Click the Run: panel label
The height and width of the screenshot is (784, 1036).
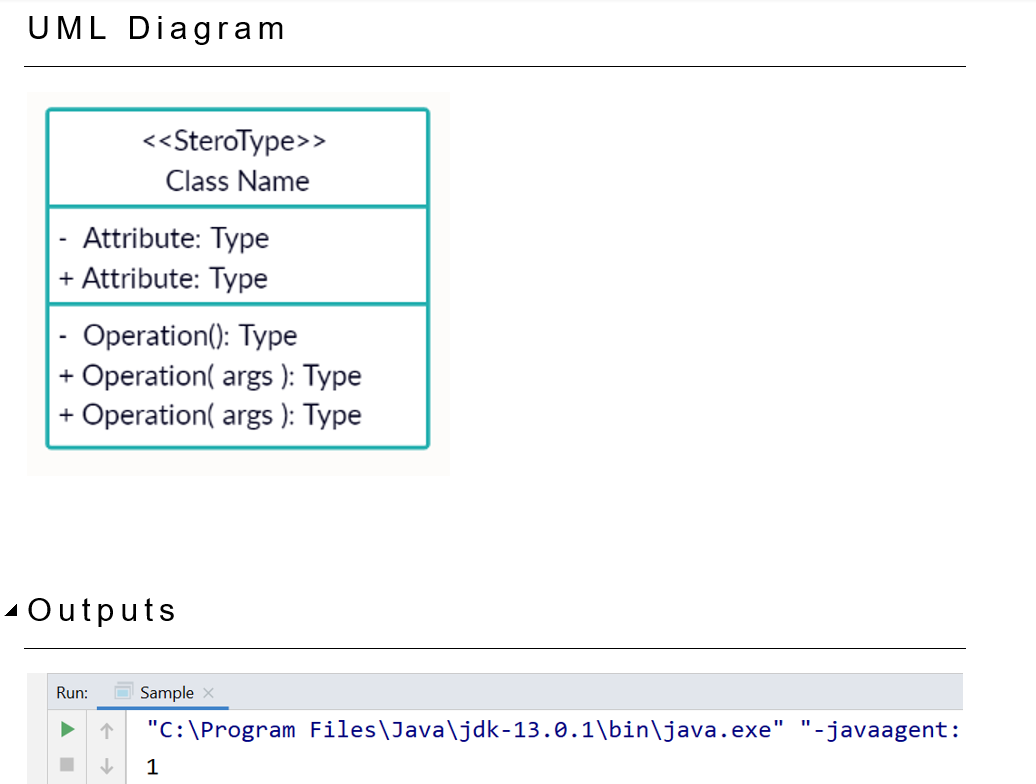70,692
